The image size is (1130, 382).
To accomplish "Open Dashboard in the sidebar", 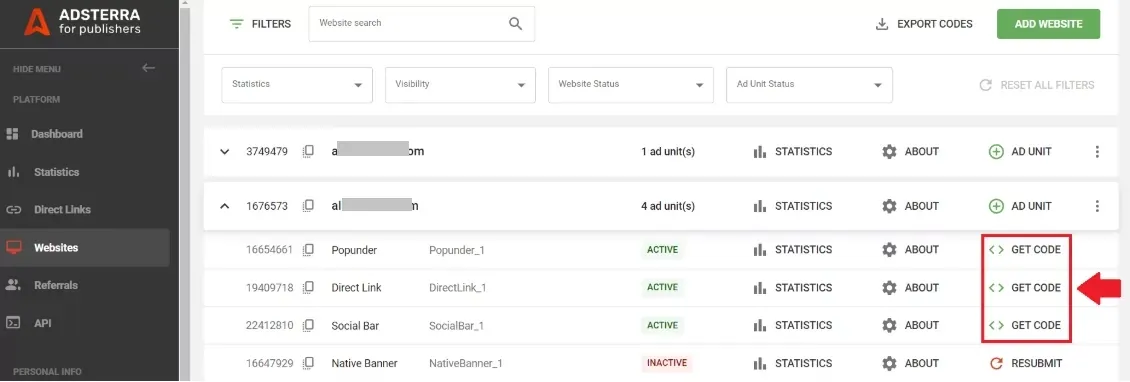I will (56, 134).
